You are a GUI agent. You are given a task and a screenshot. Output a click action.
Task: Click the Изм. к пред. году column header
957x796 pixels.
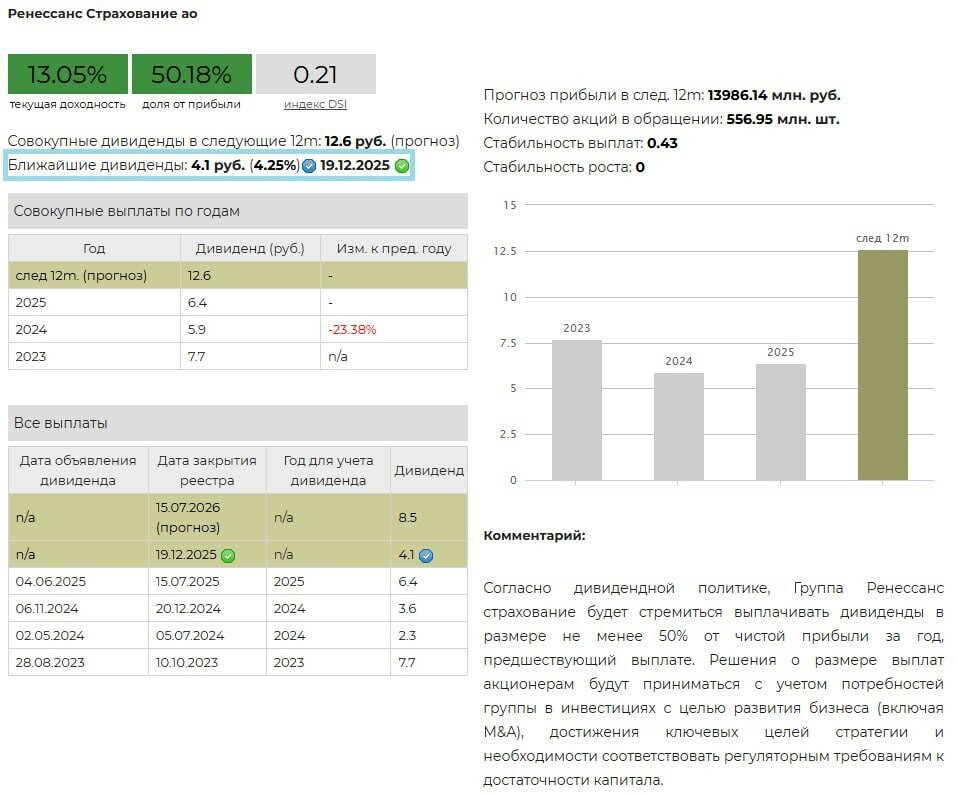[393, 249]
